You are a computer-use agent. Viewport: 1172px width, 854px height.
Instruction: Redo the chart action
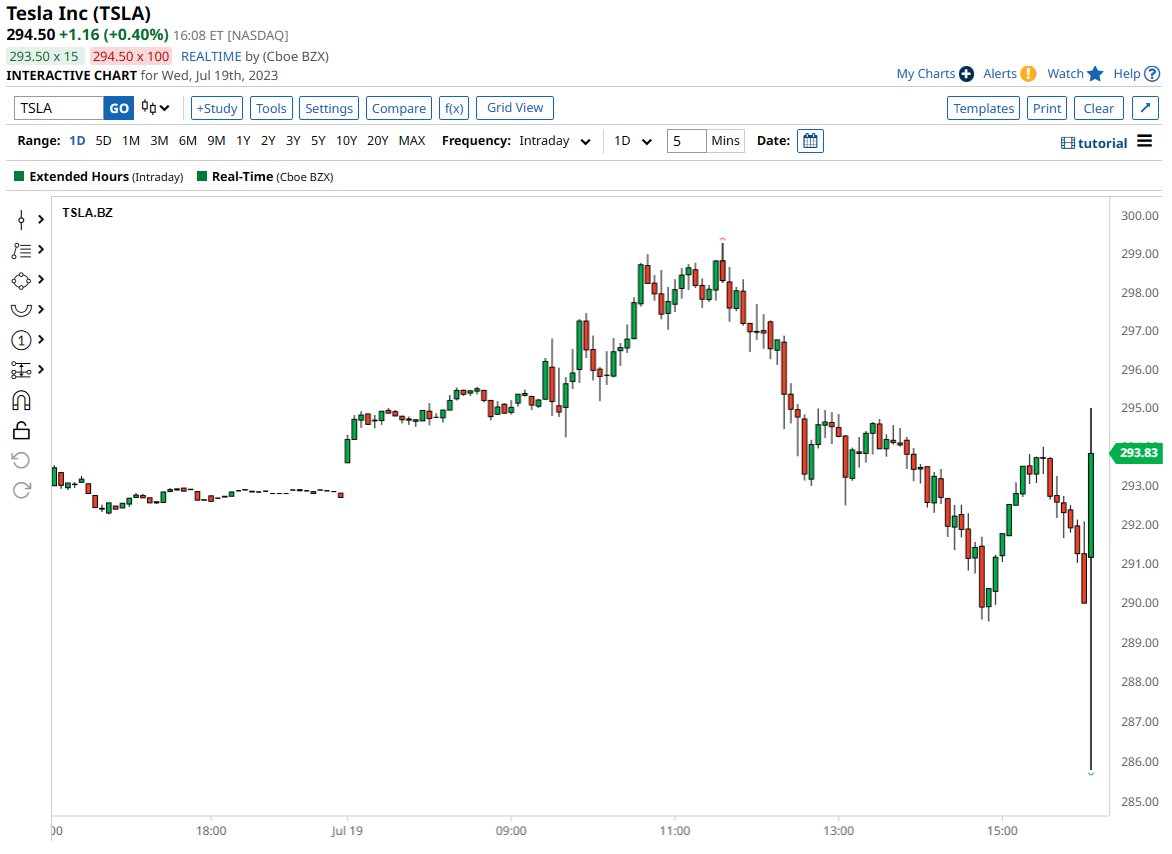click(21, 490)
